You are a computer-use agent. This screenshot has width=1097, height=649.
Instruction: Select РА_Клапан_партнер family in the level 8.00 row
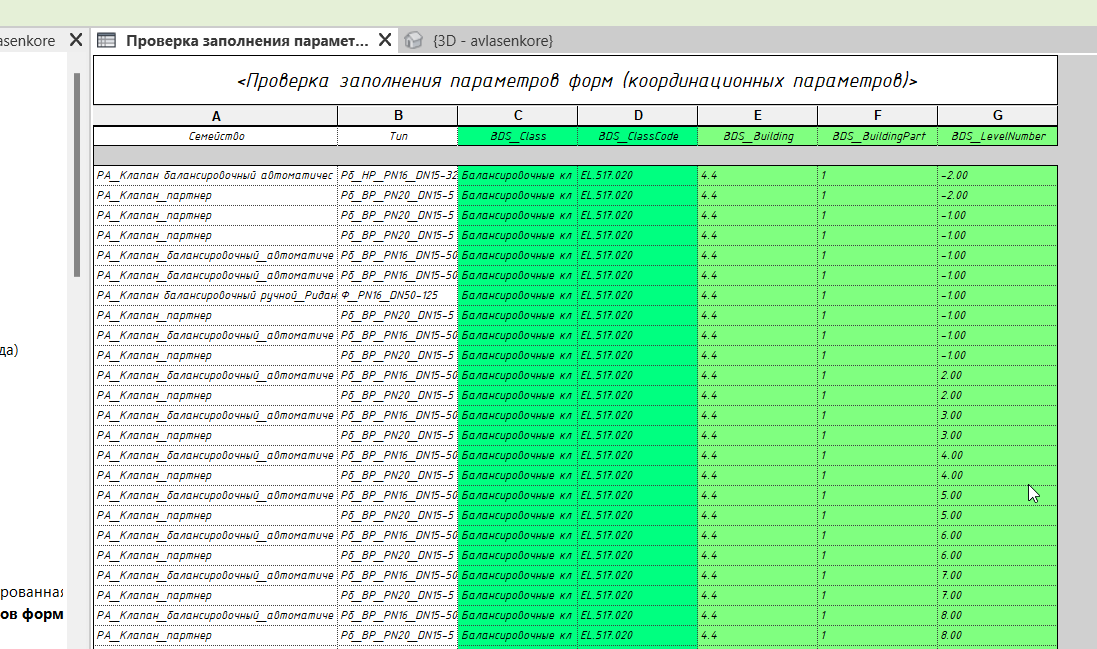coord(215,636)
